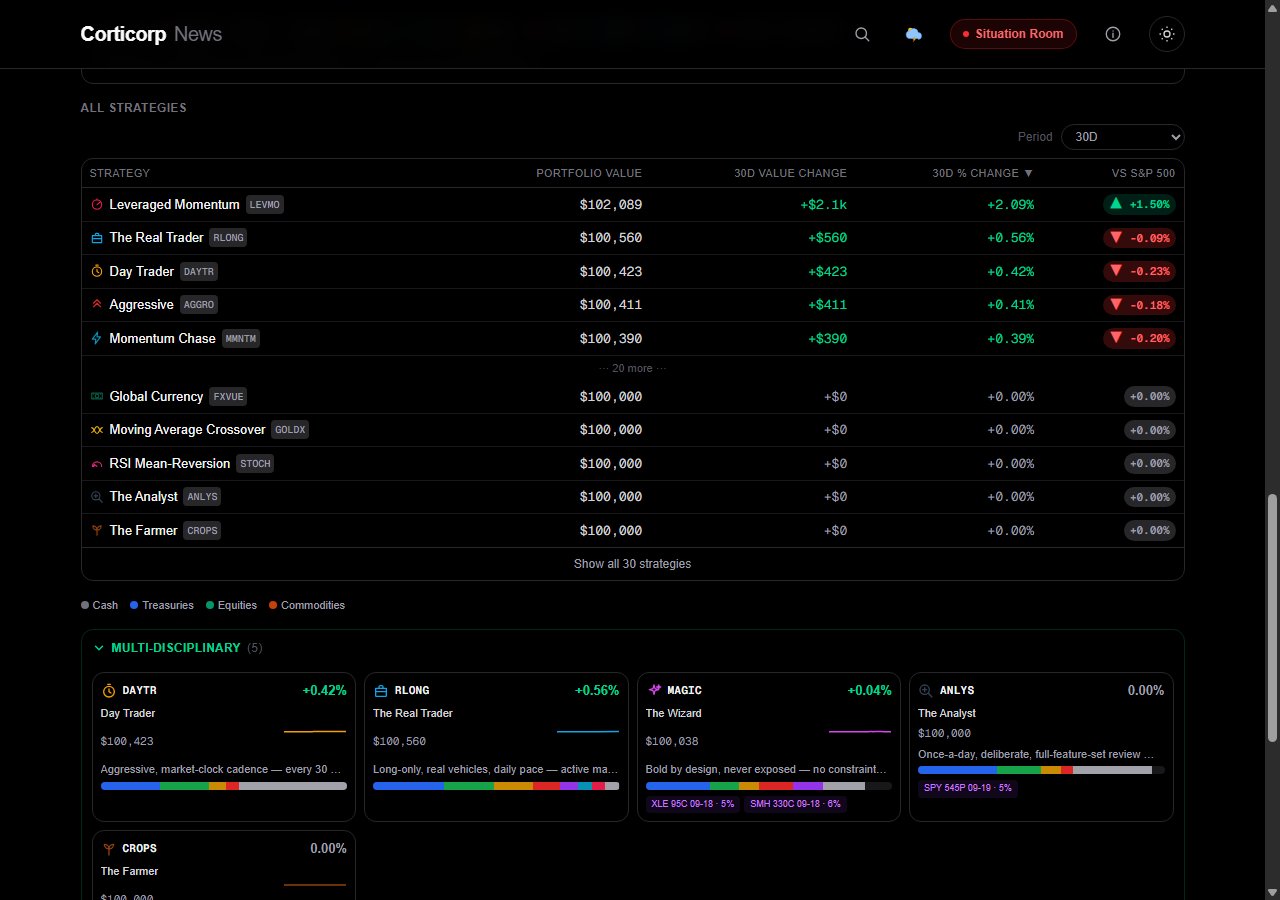Click the Momentum Chase lightning icon
This screenshot has height=900, width=1280.
(97, 338)
